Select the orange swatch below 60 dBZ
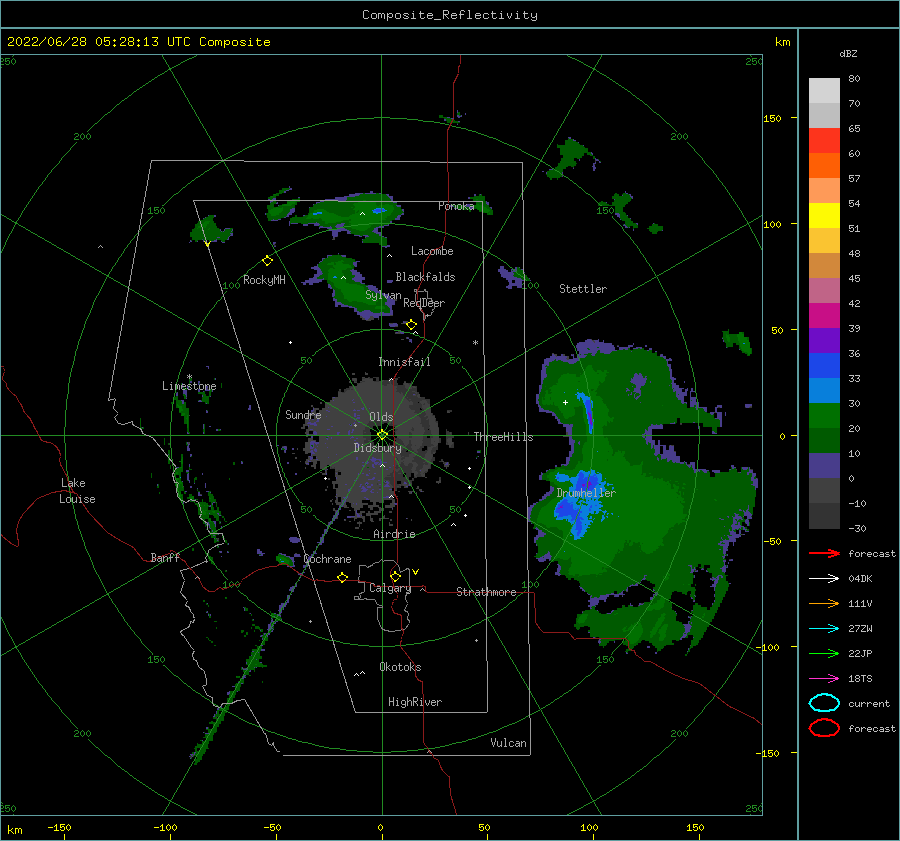The image size is (900, 841). (824, 166)
